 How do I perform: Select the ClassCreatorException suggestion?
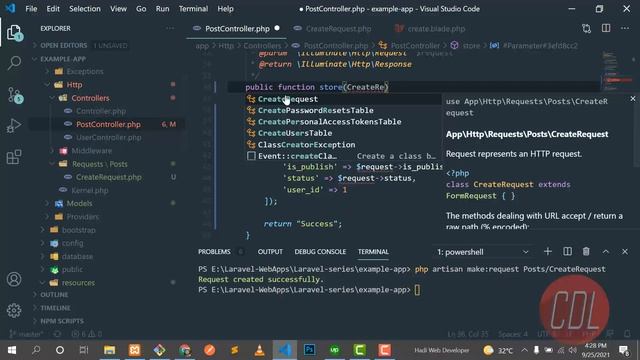343,145
